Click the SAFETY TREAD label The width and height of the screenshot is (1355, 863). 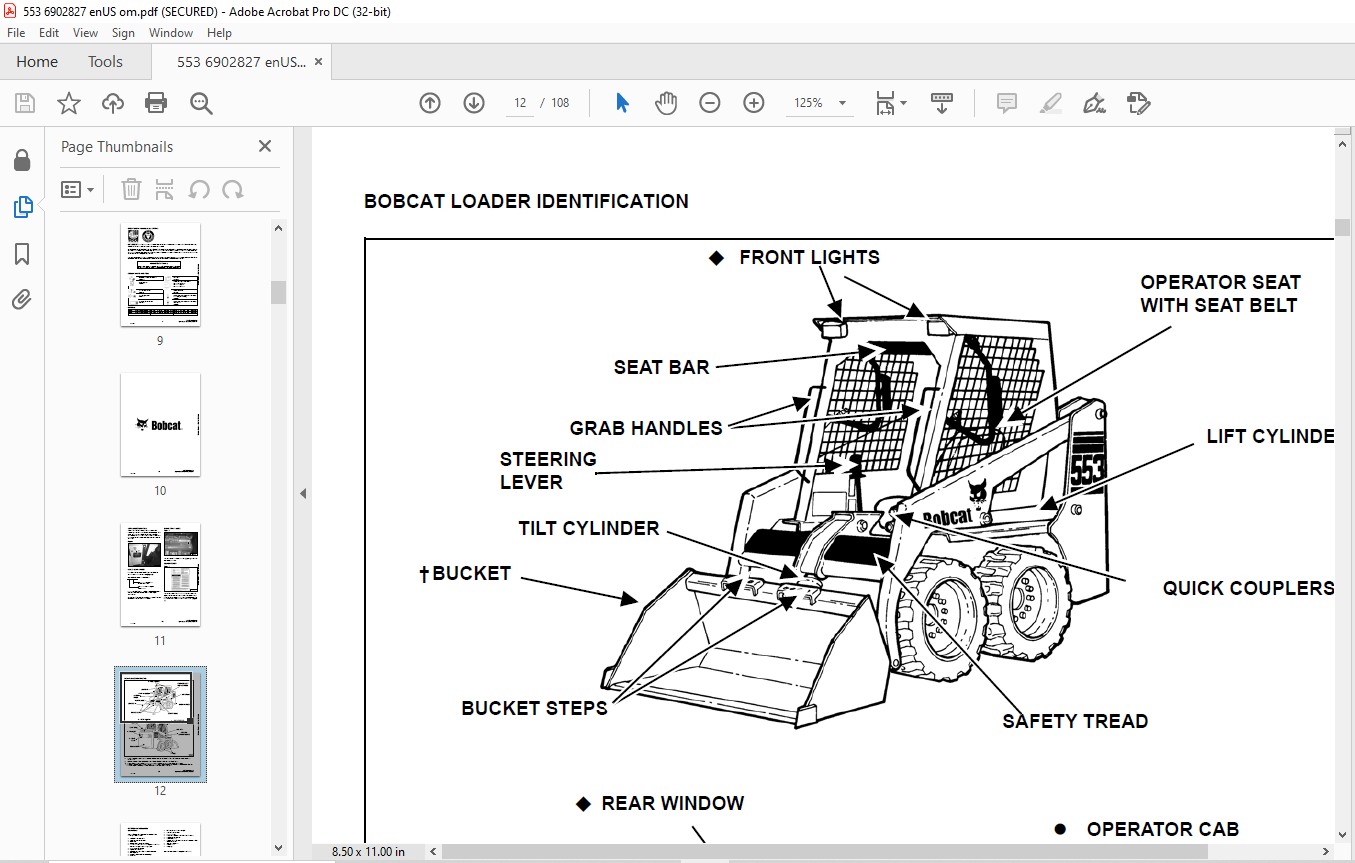[x=1075, y=721]
